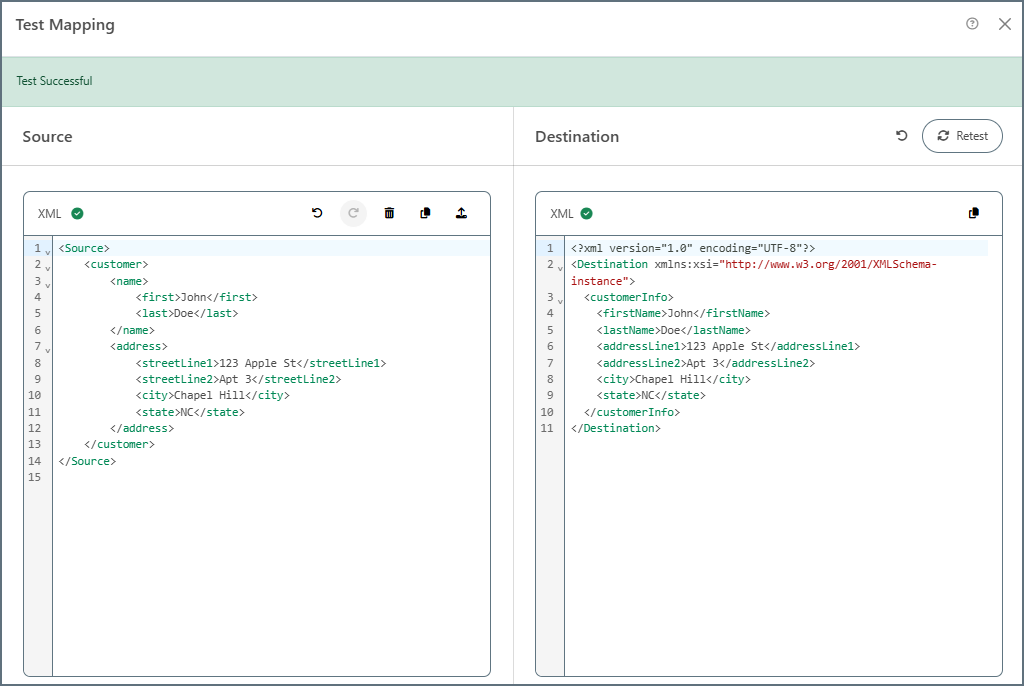Click the redo icon in Source toolbar
The width and height of the screenshot is (1024, 686).
pos(353,213)
